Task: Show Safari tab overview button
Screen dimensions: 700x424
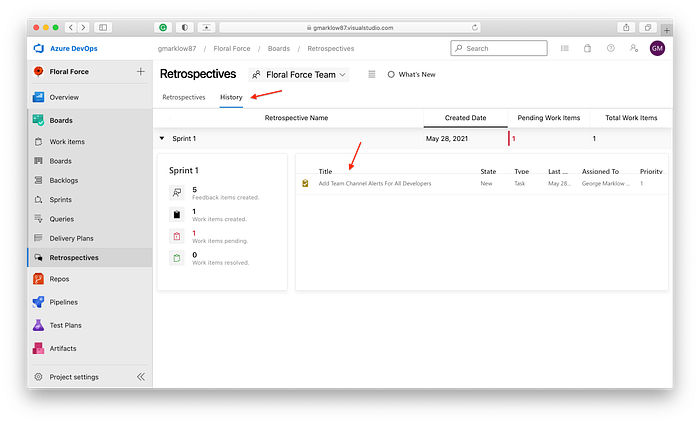Action: pos(648,27)
